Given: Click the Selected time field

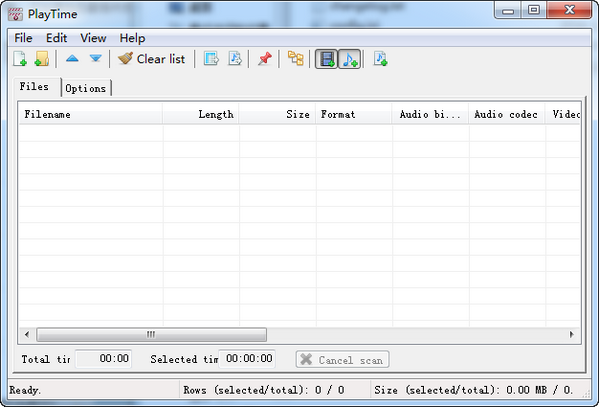Looking at the screenshot, I should pos(247,358).
